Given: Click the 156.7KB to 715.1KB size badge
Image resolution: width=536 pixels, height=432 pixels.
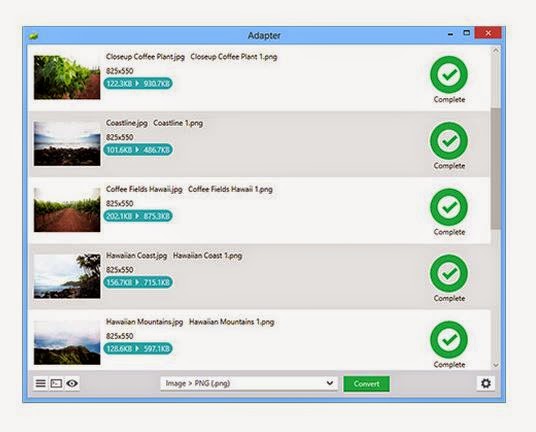Looking at the screenshot, I should click(138, 282).
